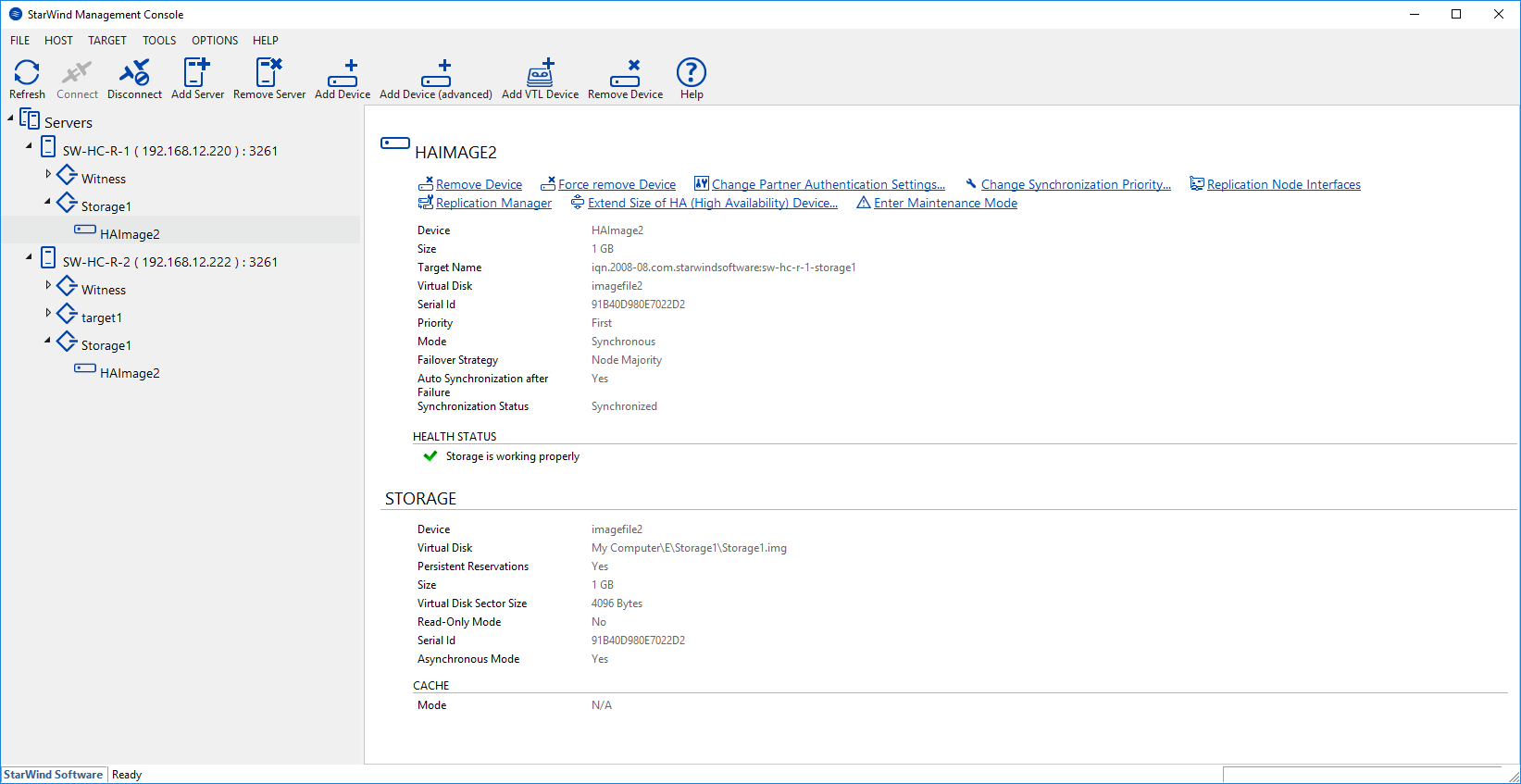
Task: Open the TARGET menu
Action: click(x=107, y=41)
